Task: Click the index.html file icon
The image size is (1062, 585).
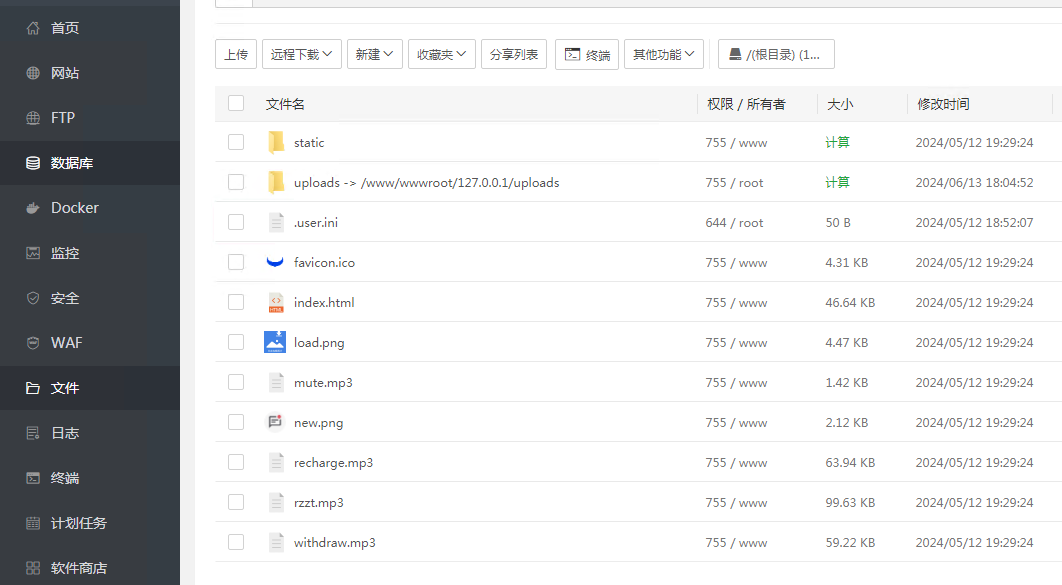Action: tap(276, 303)
